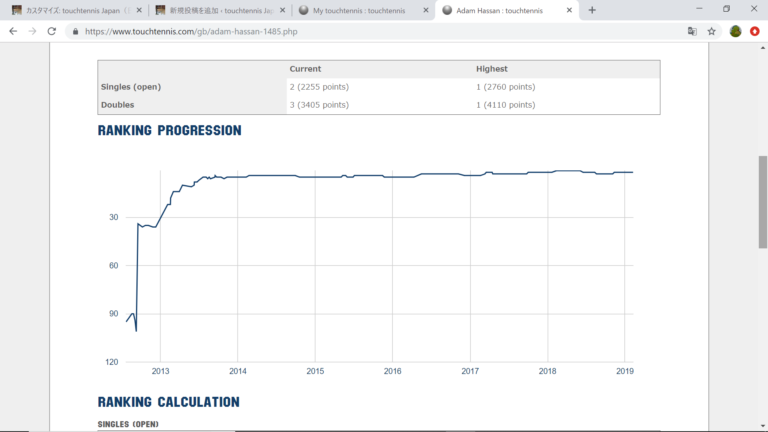The width and height of the screenshot is (768, 432).
Task: Click the red extension icon in toolbar
Action: click(x=755, y=31)
